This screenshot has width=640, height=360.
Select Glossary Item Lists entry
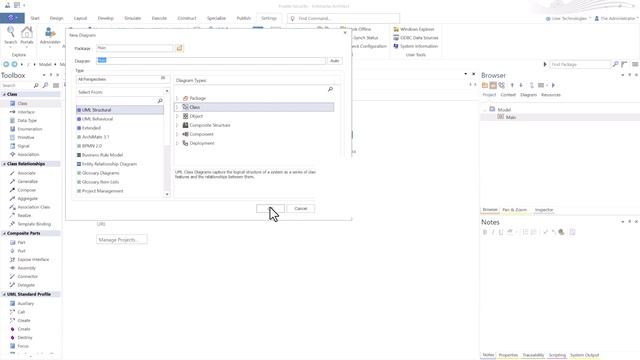click(100, 182)
